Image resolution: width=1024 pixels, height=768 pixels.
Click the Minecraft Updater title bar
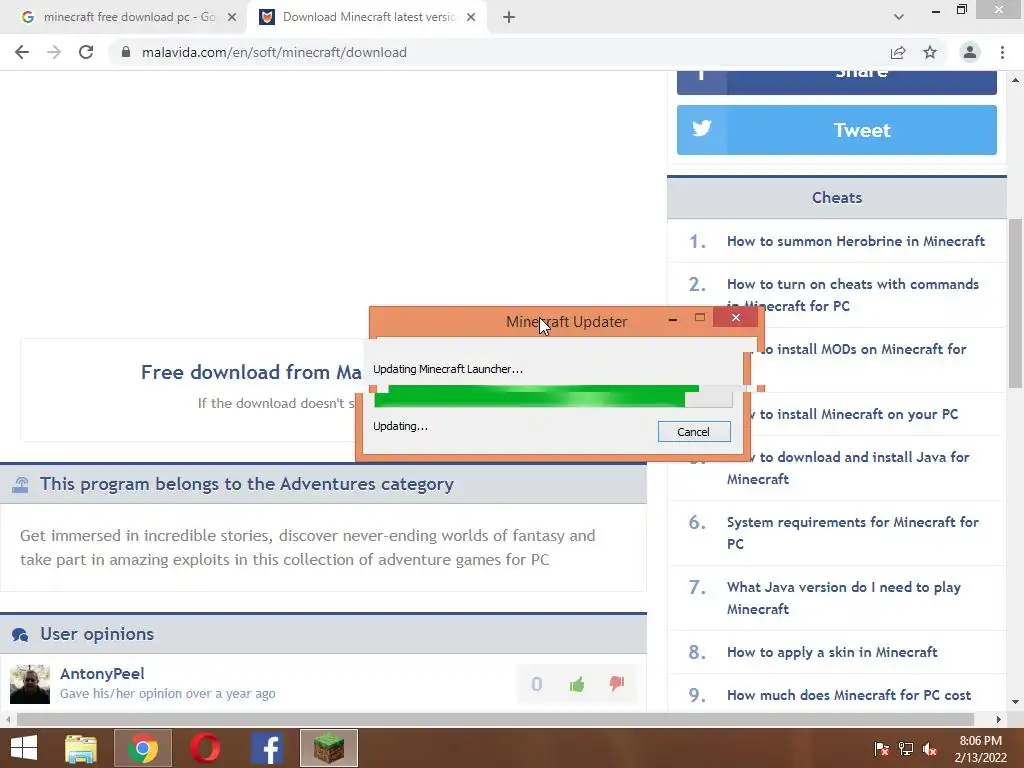(x=566, y=321)
